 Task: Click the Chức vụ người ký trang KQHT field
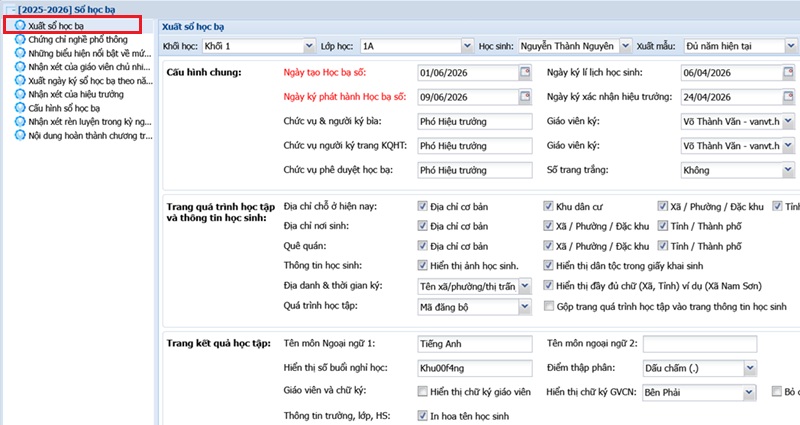click(474, 146)
